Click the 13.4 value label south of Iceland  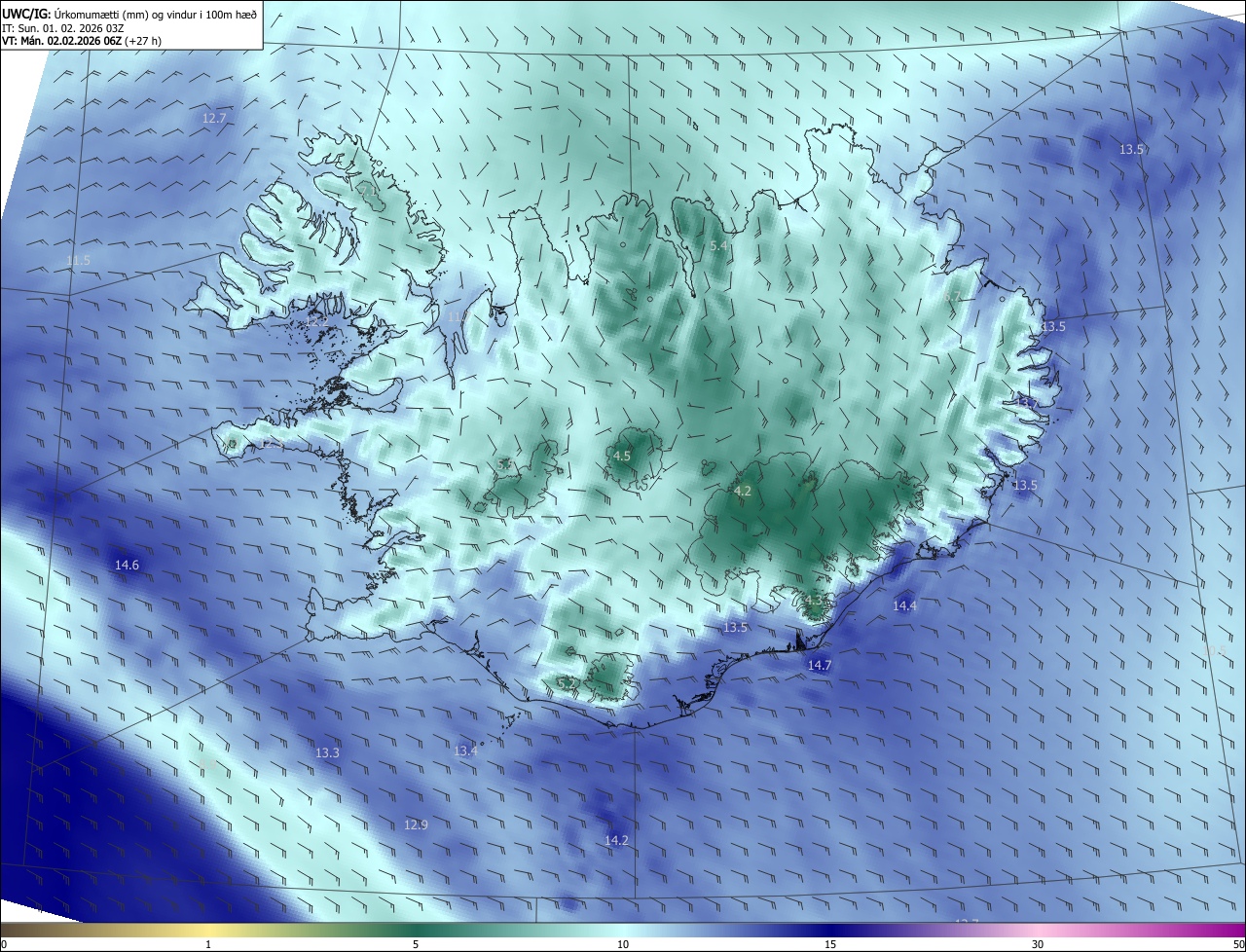(x=465, y=751)
